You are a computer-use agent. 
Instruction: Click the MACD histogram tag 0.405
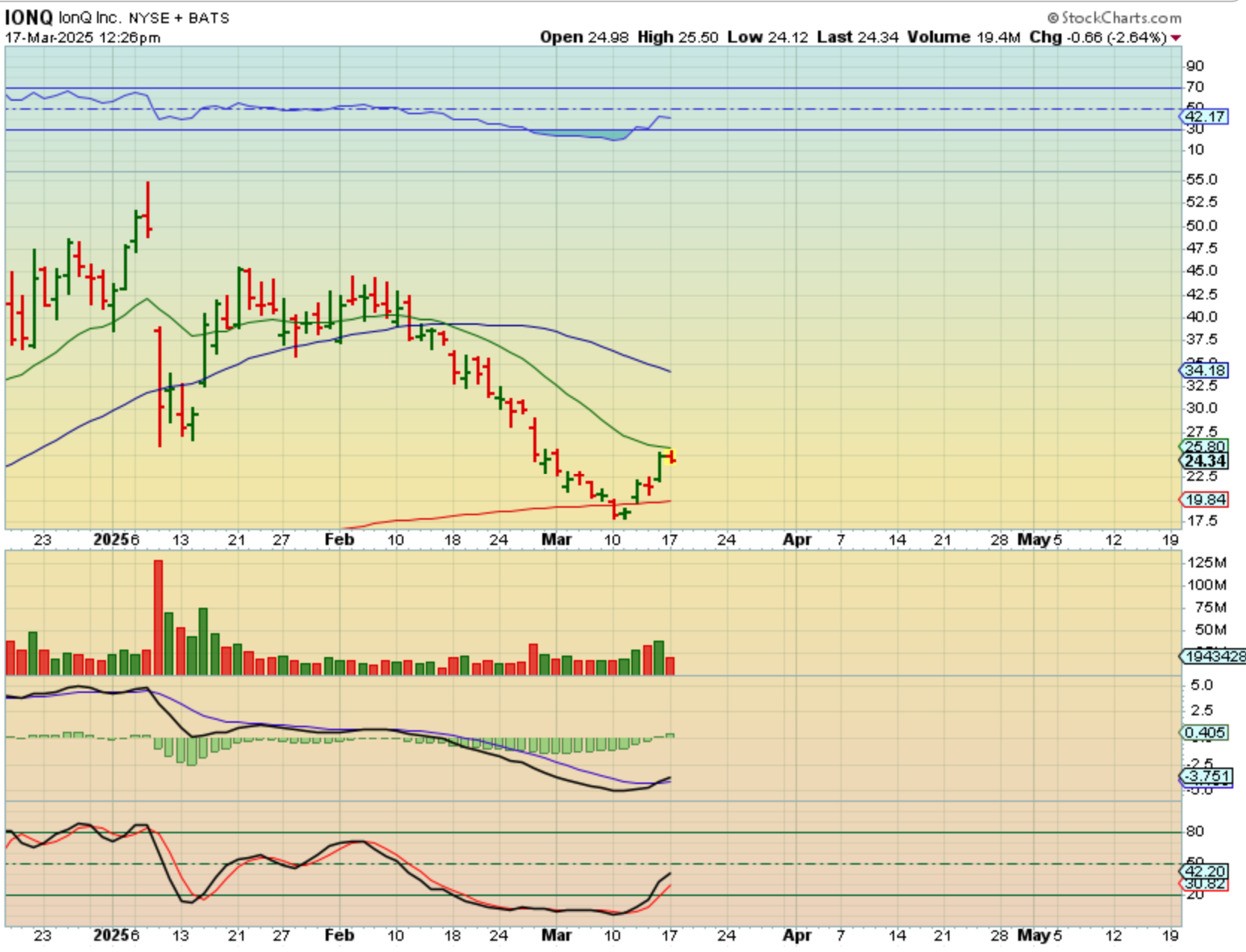pyautogui.click(x=1204, y=732)
